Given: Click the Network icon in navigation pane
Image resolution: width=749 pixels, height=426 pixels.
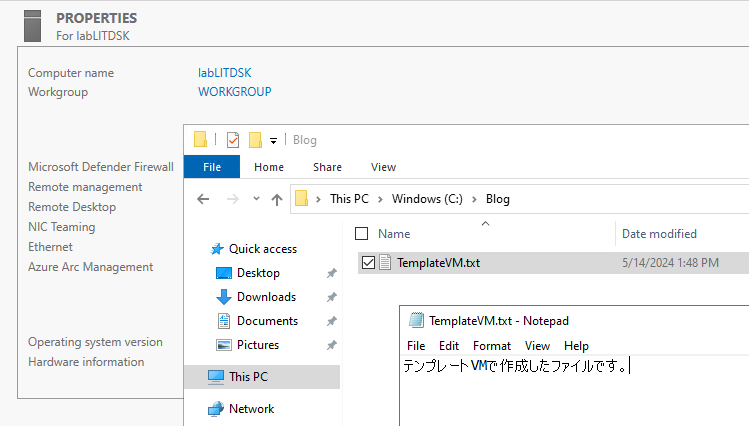Looking at the screenshot, I should [216, 409].
